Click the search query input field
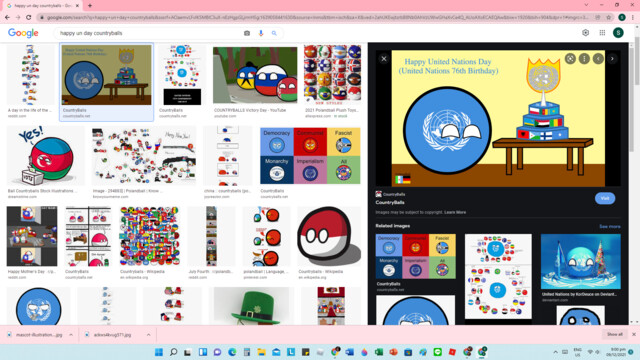Image resolution: width=640 pixels, height=360 pixels. tap(149, 33)
